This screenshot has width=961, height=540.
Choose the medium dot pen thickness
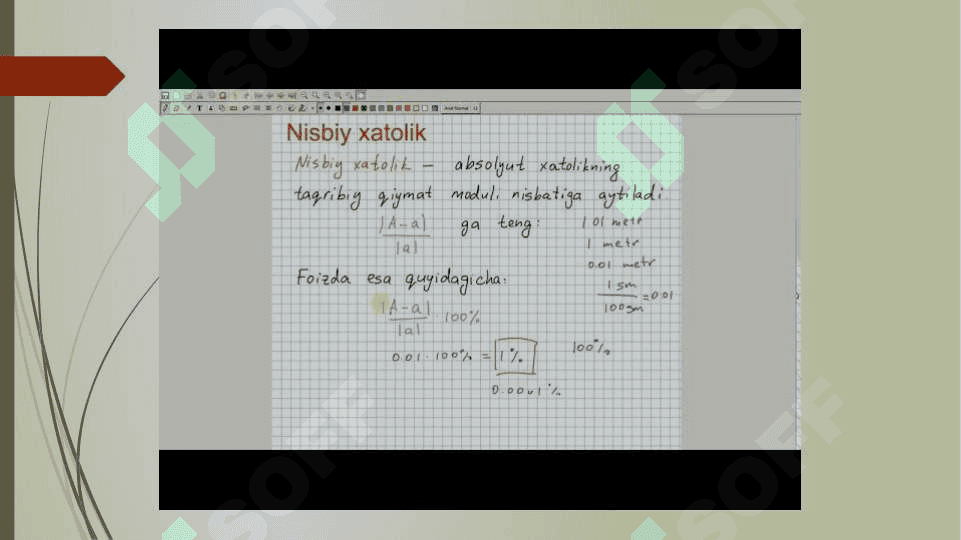click(x=329, y=108)
